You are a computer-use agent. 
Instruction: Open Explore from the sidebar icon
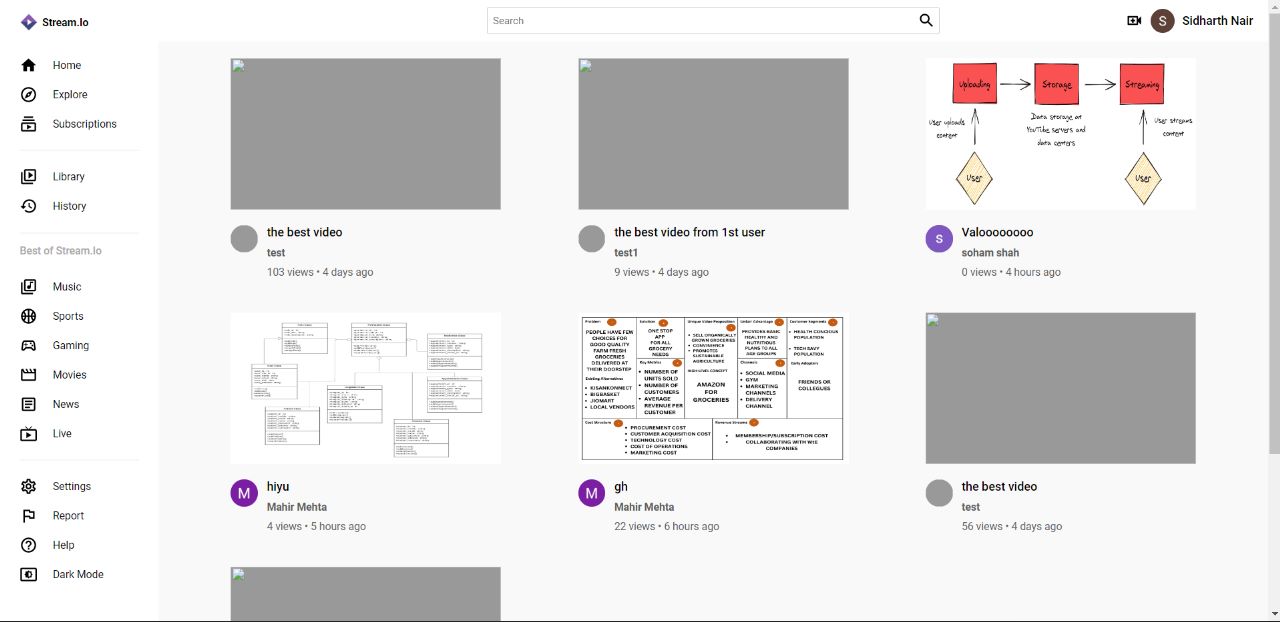(x=28, y=94)
